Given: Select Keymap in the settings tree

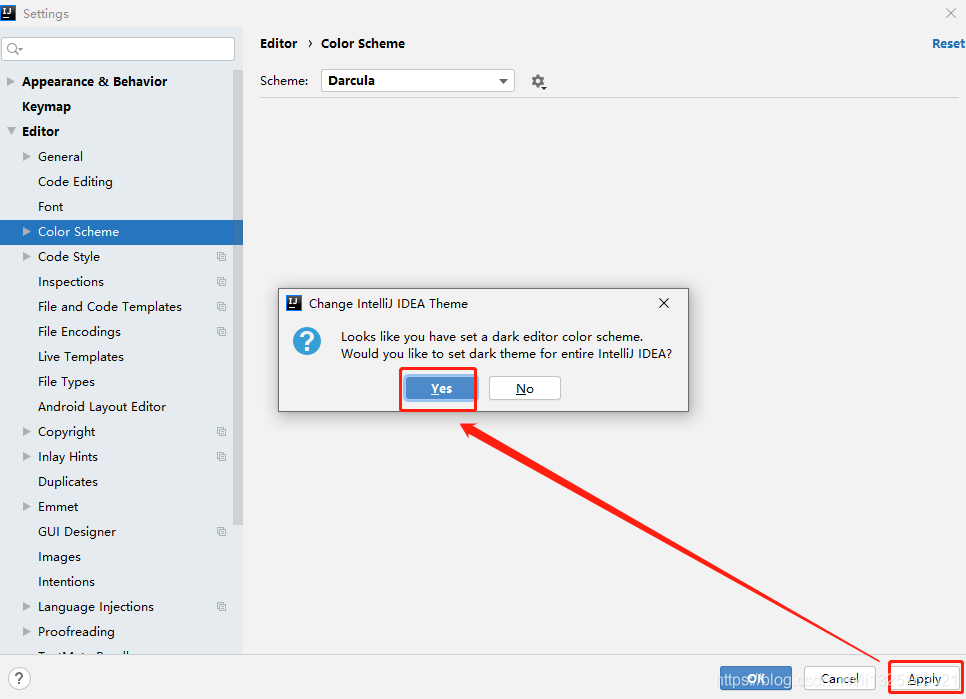Looking at the screenshot, I should click(x=46, y=107).
